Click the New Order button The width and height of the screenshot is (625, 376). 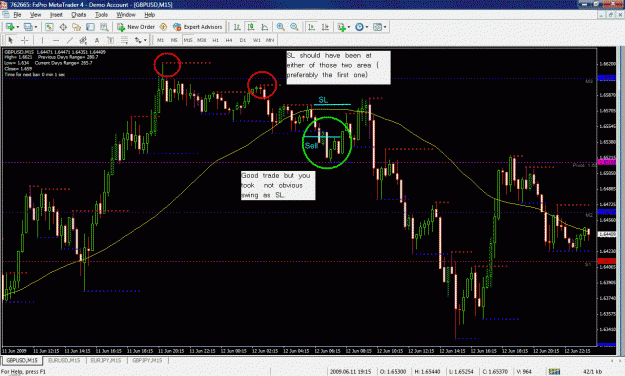(x=136, y=27)
